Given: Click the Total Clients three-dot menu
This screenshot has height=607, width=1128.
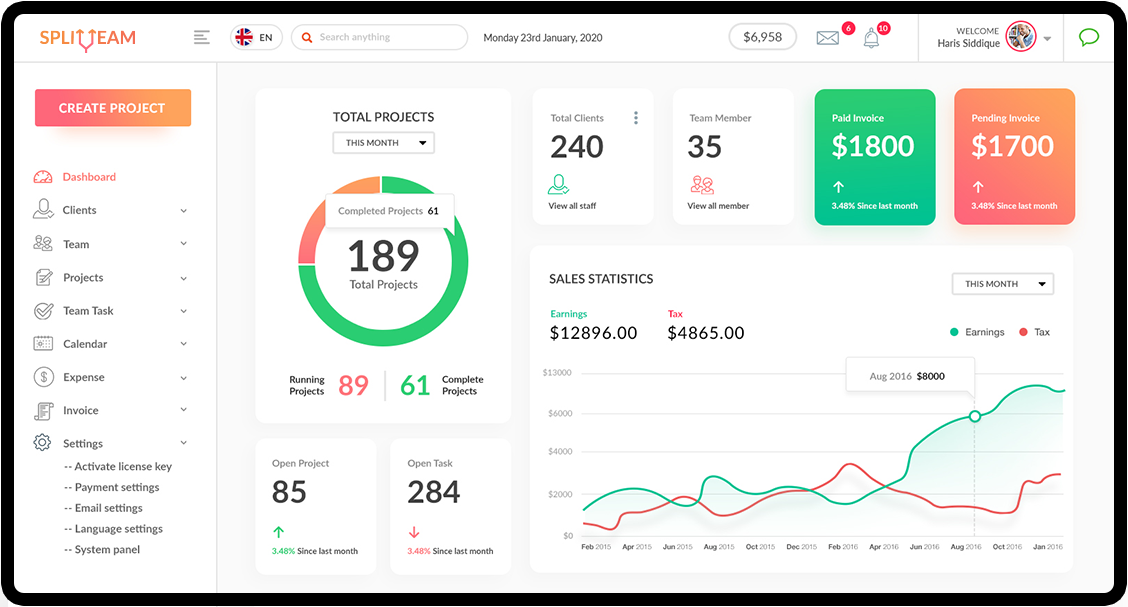Looking at the screenshot, I should 635,118.
